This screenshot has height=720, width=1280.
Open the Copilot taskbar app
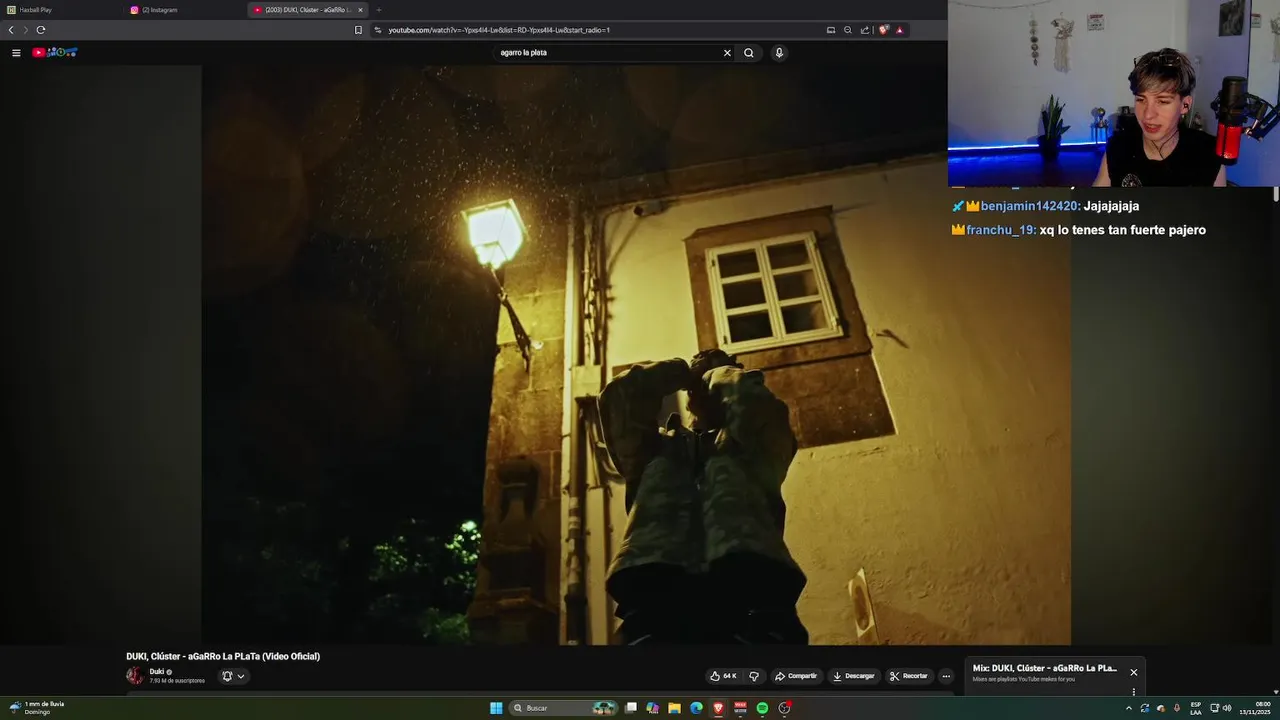click(653, 708)
